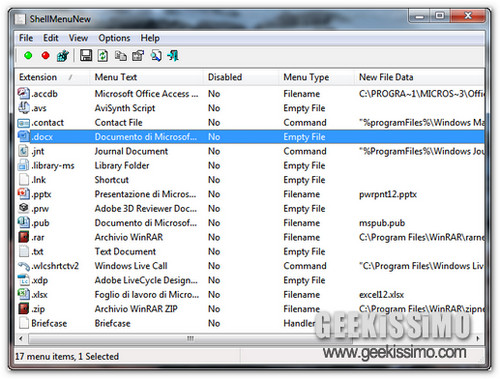Image resolution: width=500 pixels, height=379 pixels.
Task: Click the horizontal scrollbar left arrow
Action: [21, 339]
